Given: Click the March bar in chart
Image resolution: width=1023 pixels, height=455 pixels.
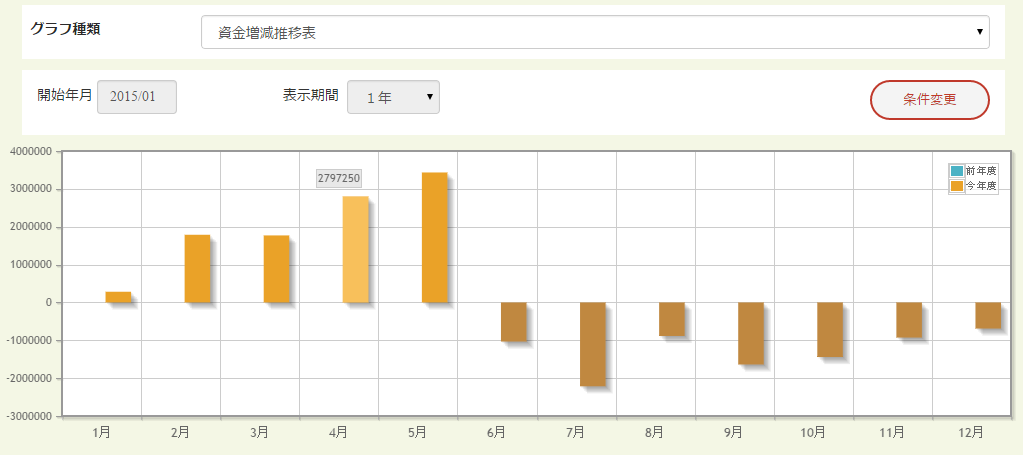Looking at the screenshot, I should tap(276, 269).
